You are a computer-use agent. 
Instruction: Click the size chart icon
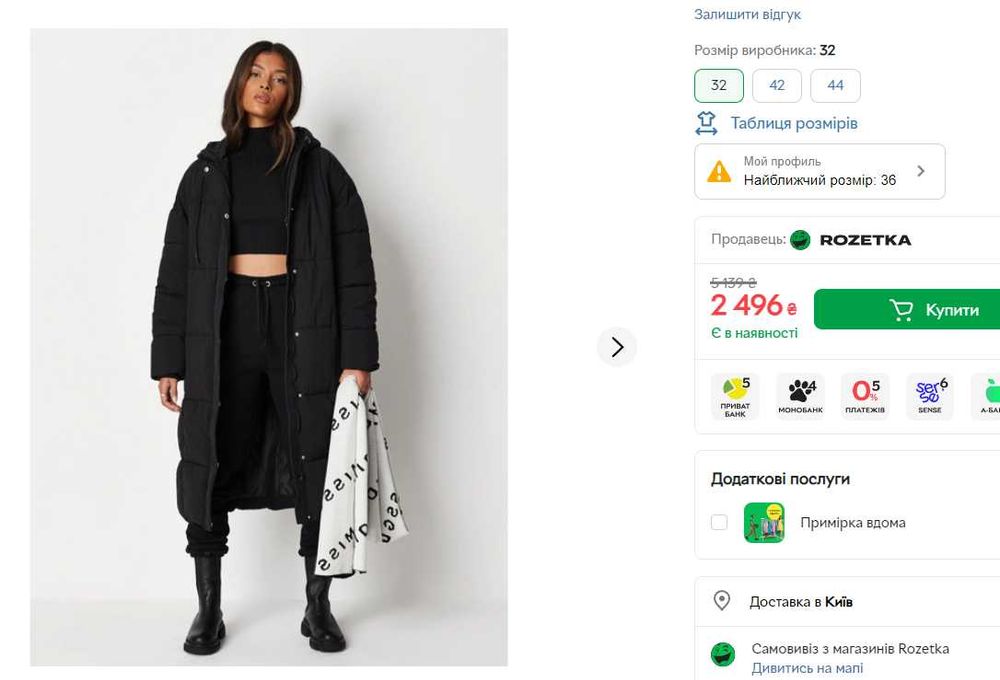707,124
